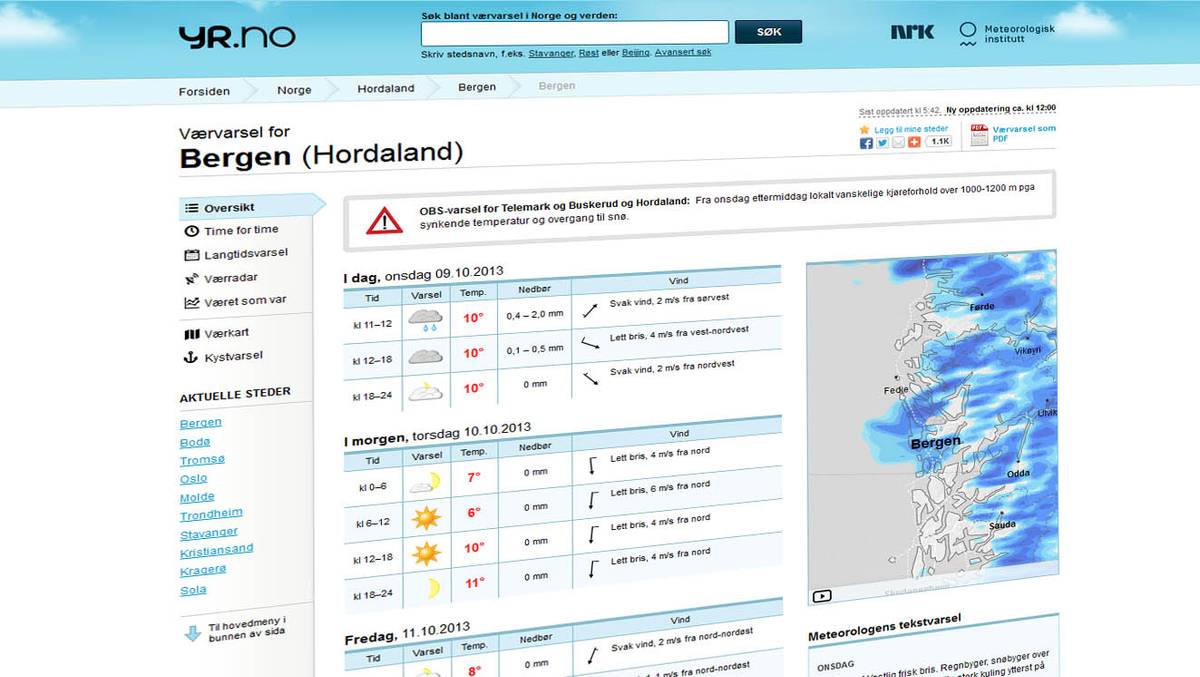Viewport: 1200px width, 677px height.
Task: Select Langtidsvarsel in the sidebar
Action: click(x=245, y=254)
